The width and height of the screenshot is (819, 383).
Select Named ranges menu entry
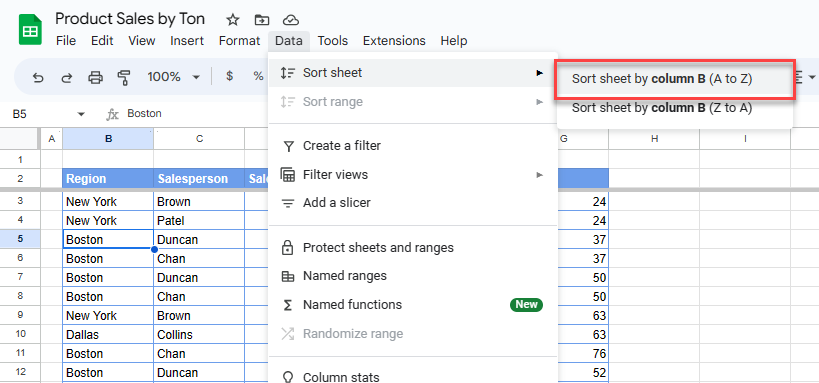coord(413,276)
